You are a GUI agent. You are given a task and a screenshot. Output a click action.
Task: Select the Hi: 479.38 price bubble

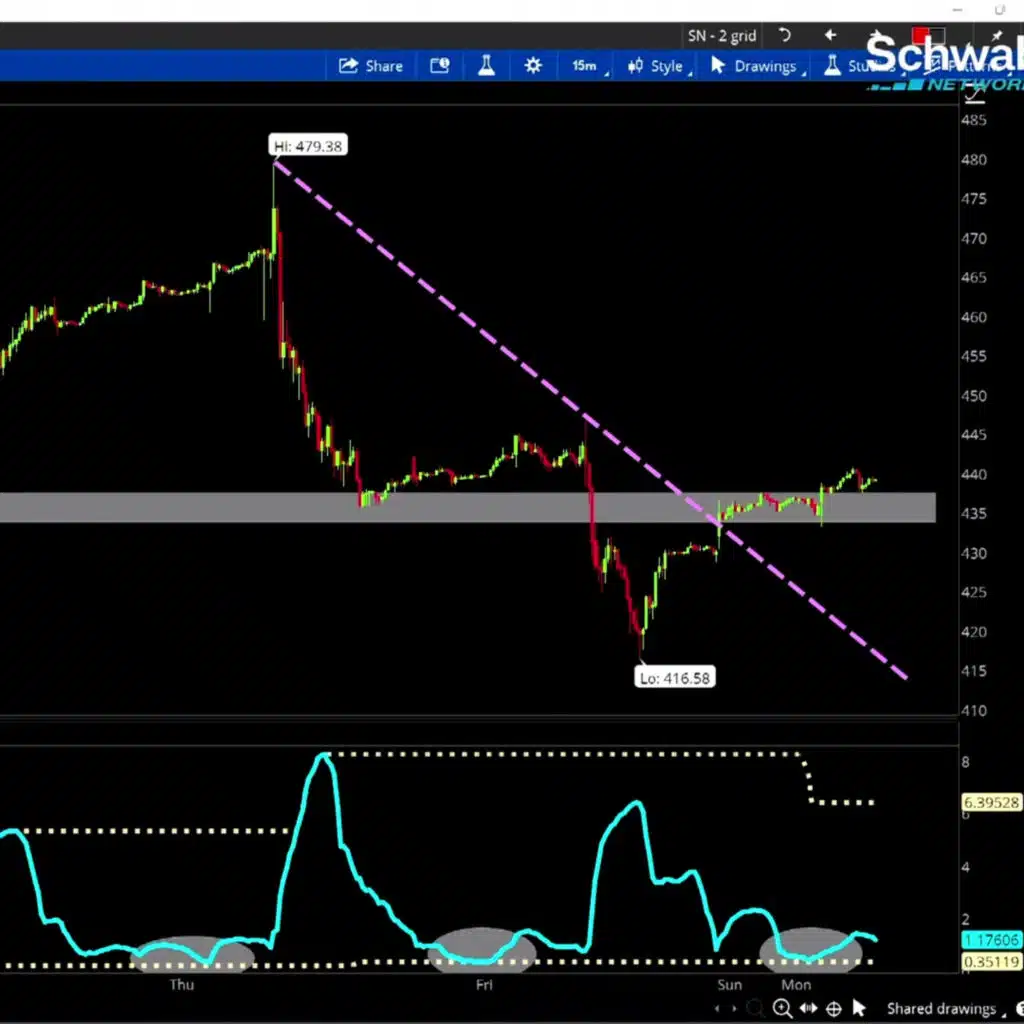[308, 146]
